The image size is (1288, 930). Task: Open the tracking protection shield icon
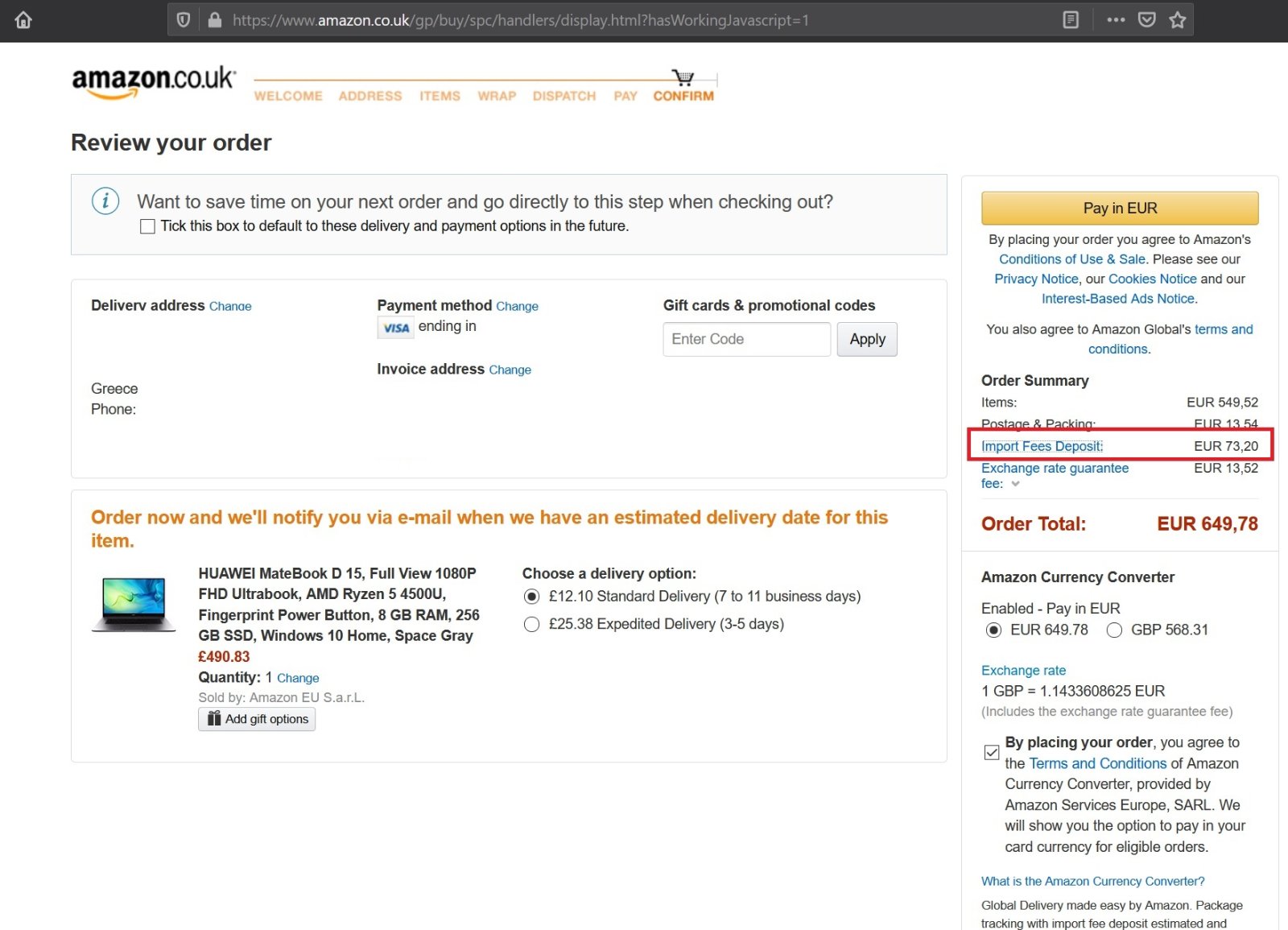pyautogui.click(x=184, y=19)
